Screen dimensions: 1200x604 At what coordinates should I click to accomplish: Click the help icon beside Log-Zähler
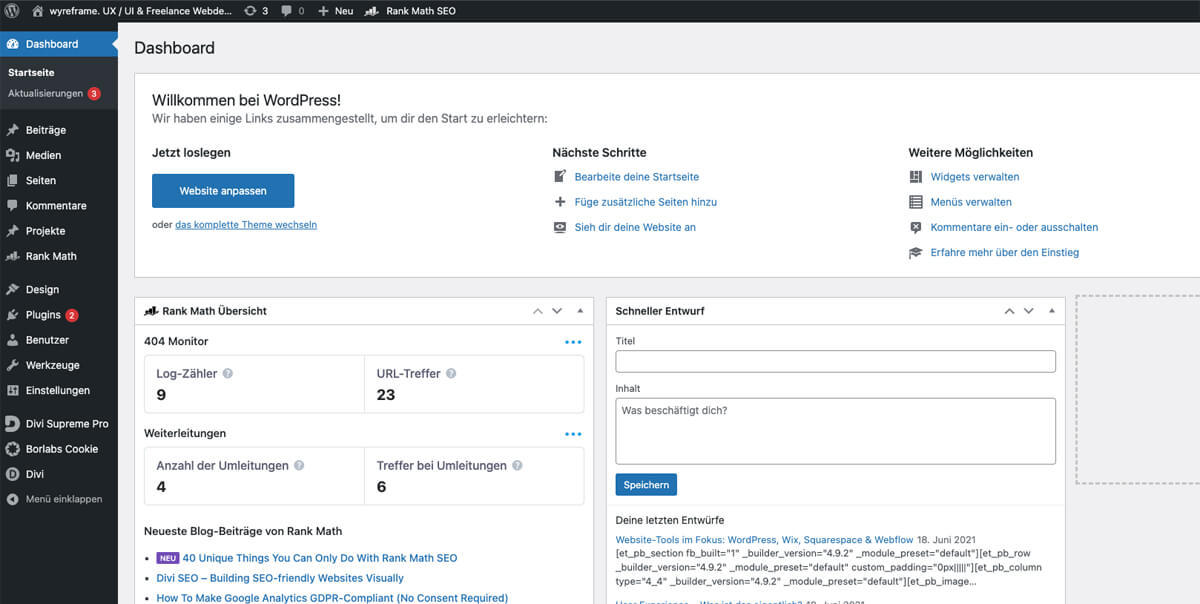(x=228, y=373)
